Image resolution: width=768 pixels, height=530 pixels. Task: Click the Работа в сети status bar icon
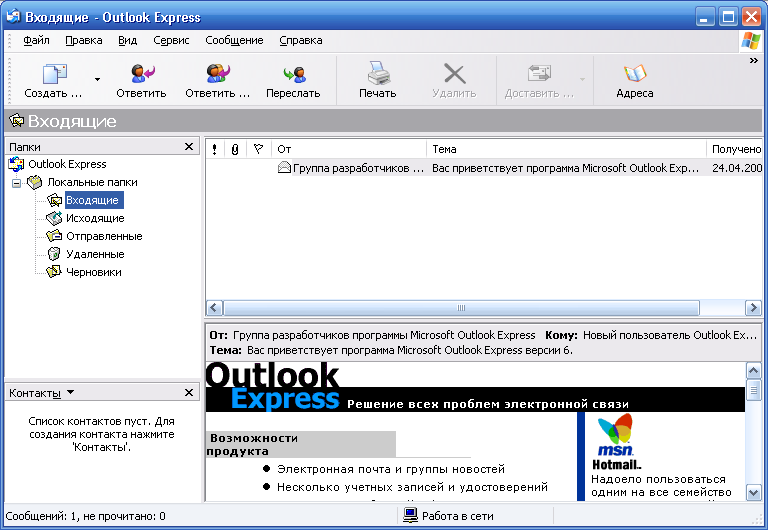(x=410, y=515)
